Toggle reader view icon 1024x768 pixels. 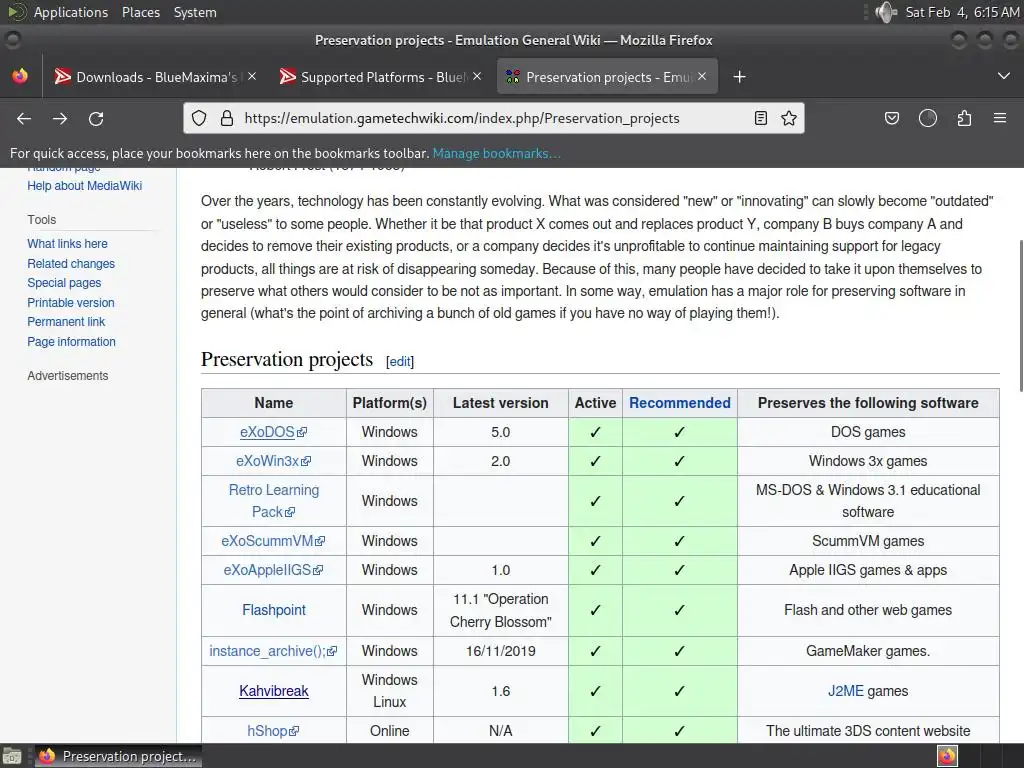[x=761, y=118]
